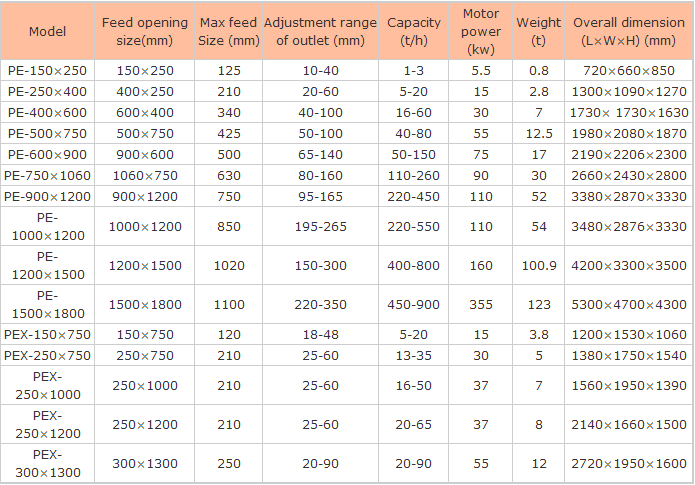
Task: Select the Feed opening size(mm) header
Action: [x=144, y=31]
